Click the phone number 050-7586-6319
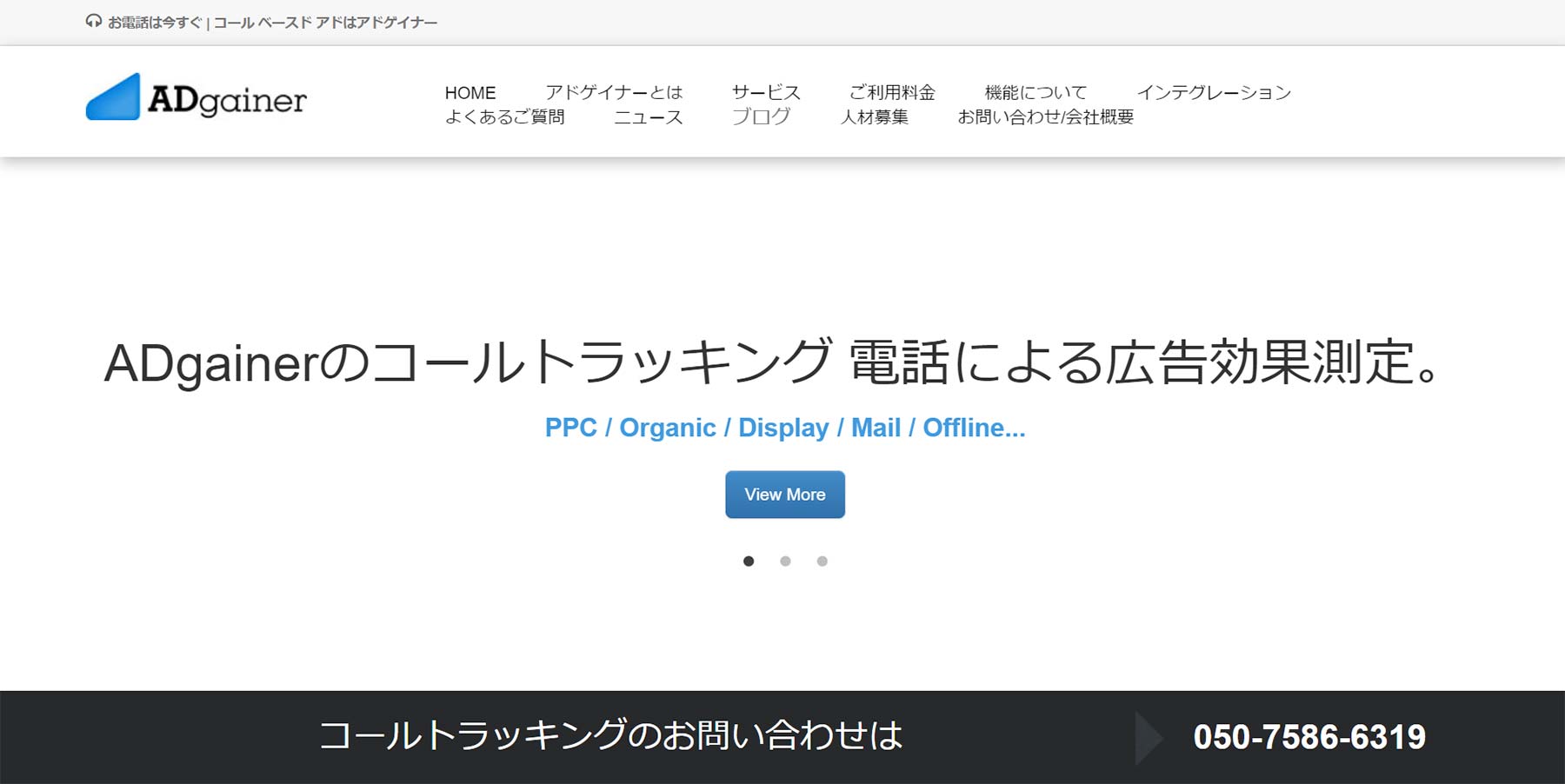The width and height of the screenshot is (1565, 784). [x=1309, y=737]
